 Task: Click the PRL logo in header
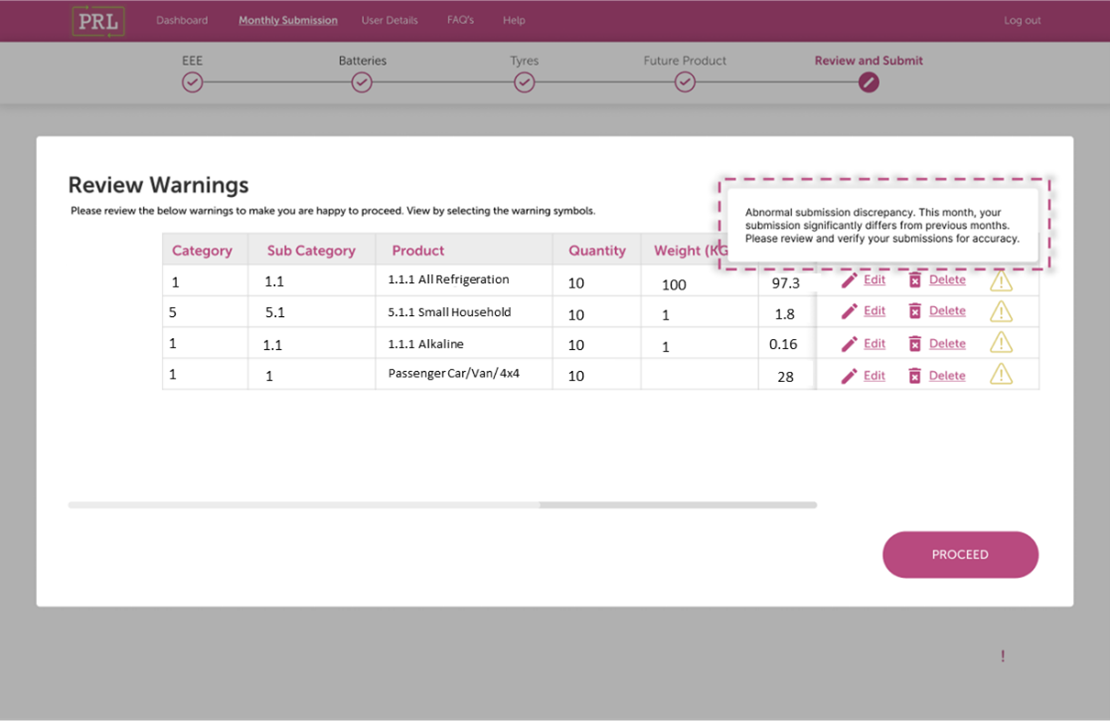[x=98, y=21]
